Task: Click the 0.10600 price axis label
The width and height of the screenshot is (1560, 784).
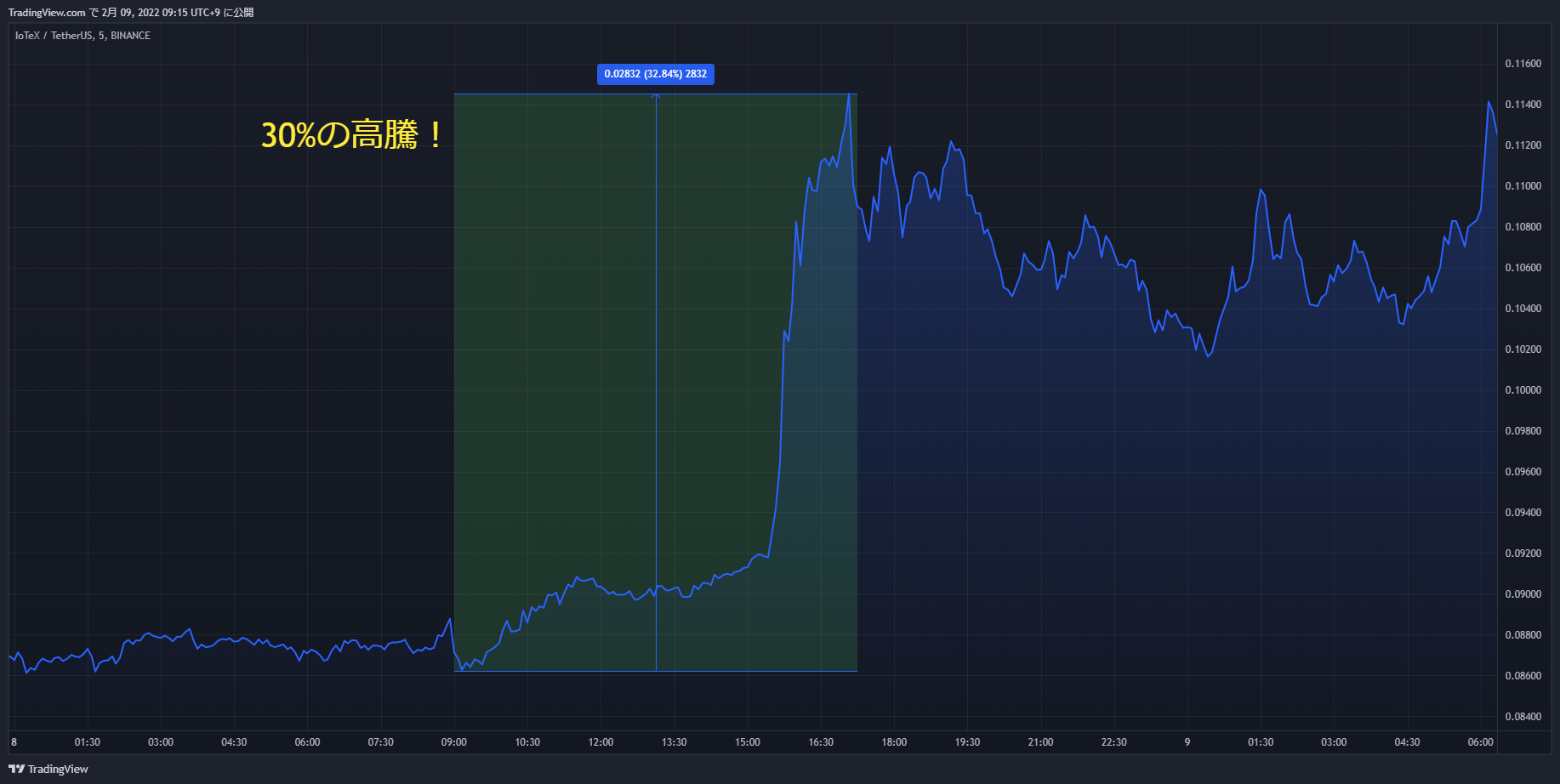Action: tap(1523, 268)
